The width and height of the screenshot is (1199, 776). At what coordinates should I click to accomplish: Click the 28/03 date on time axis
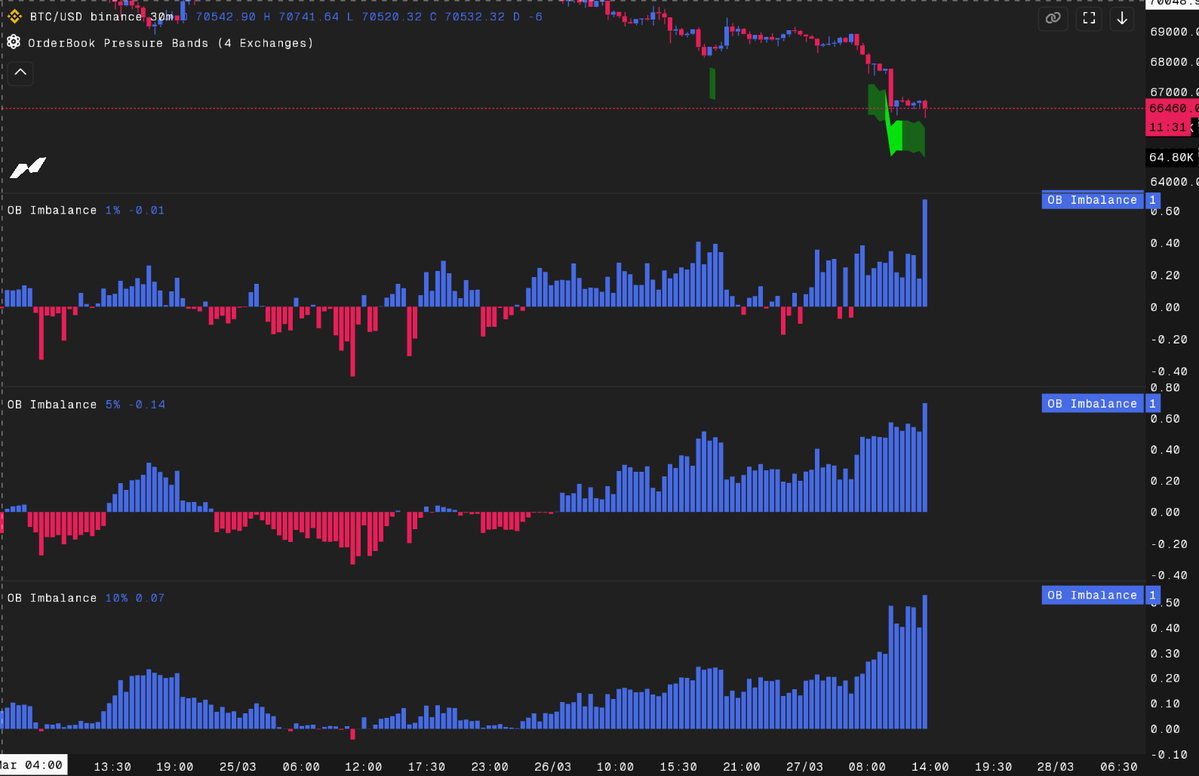pos(1055,766)
